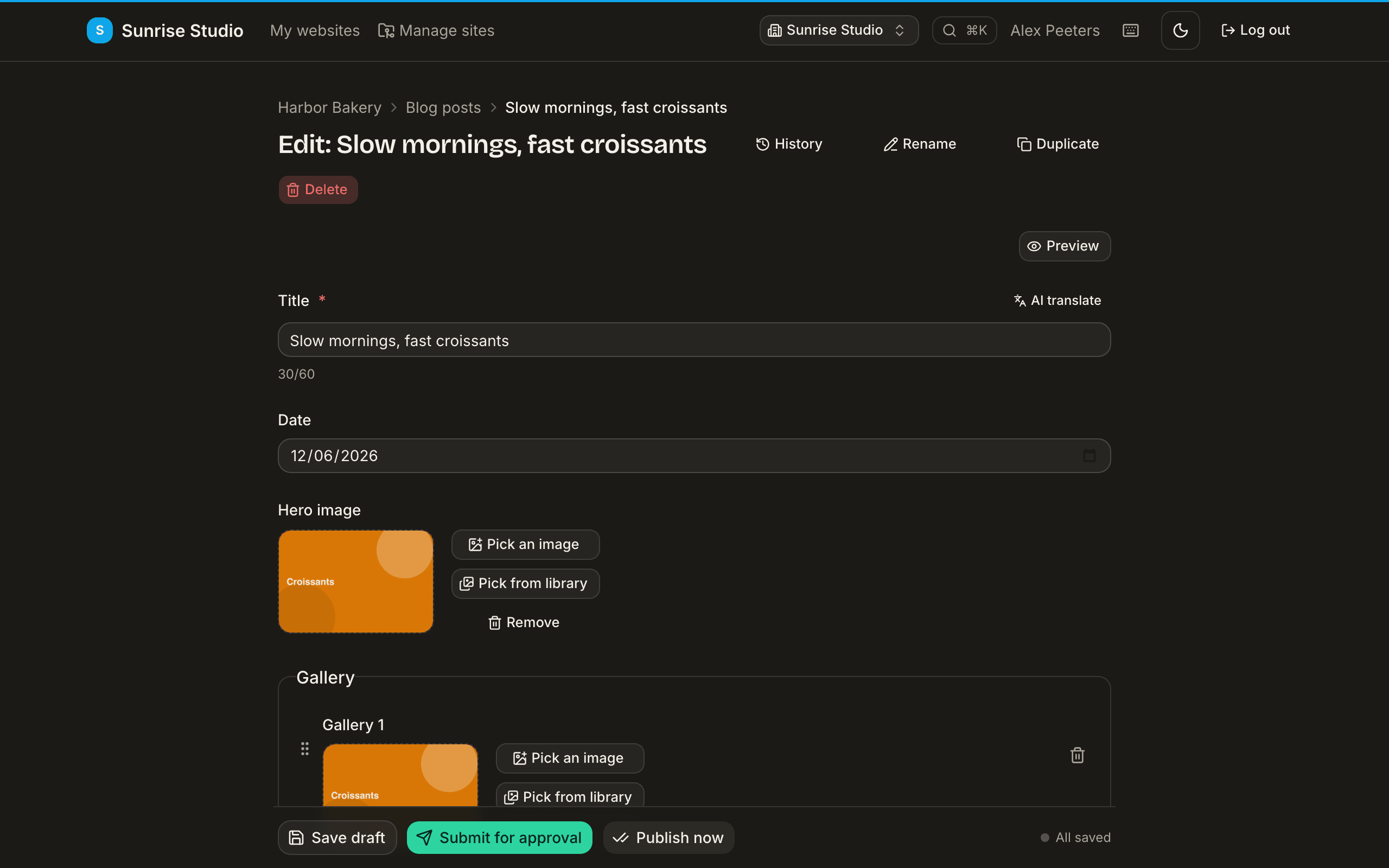Rename the blog post
This screenshot has width=1389, height=868.
(920, 144)
